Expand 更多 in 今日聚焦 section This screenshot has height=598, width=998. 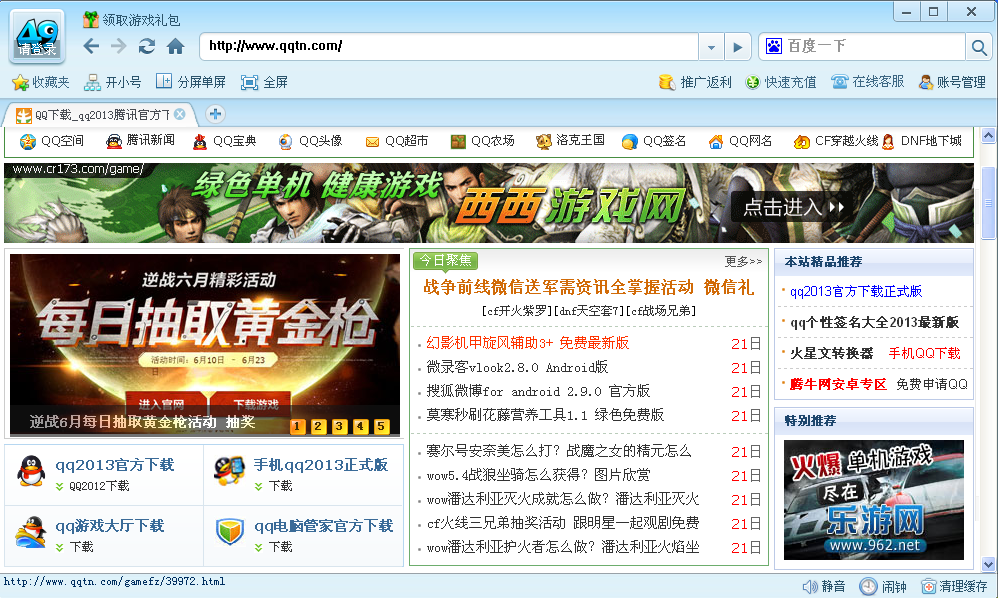tap(743, 261)
